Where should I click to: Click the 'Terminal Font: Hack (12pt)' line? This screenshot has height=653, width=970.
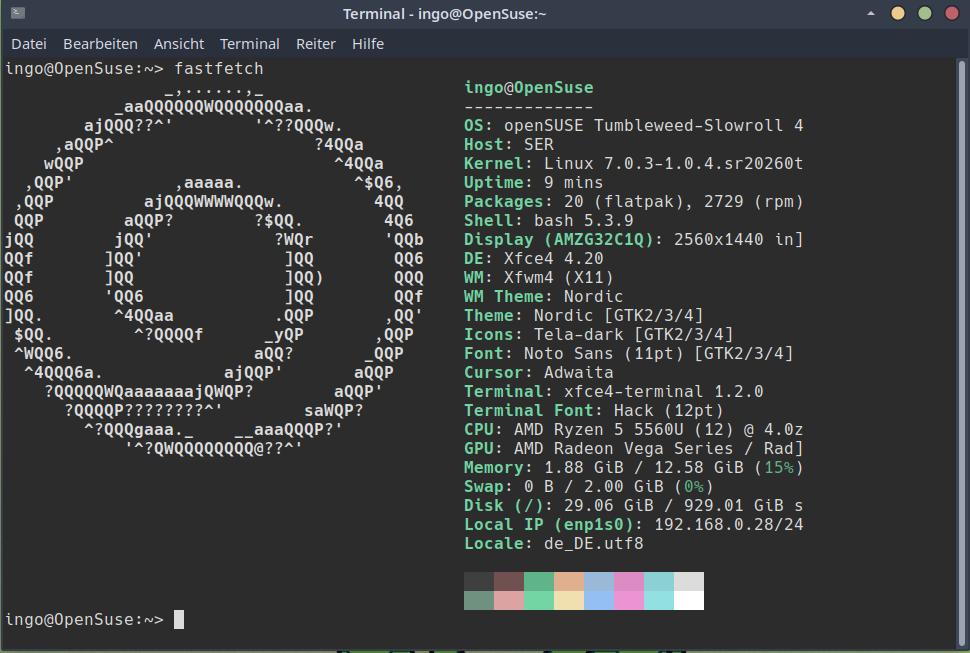594,411
